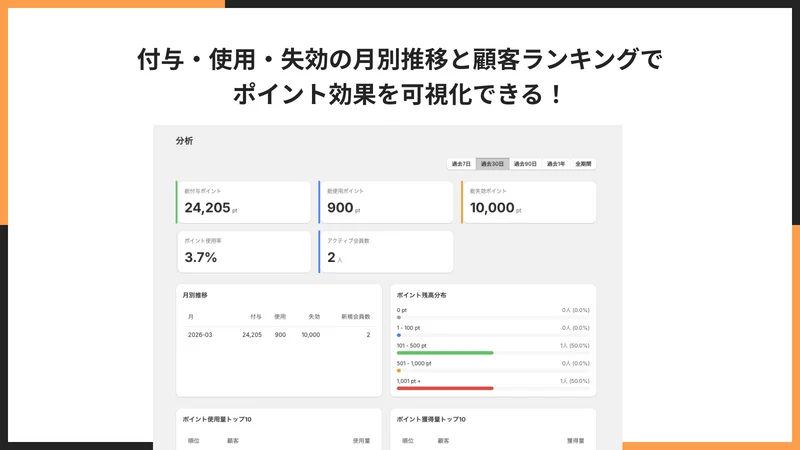Click the 総付与ポイント 24,205 card
800x450 pixels.
pos(243,202)
